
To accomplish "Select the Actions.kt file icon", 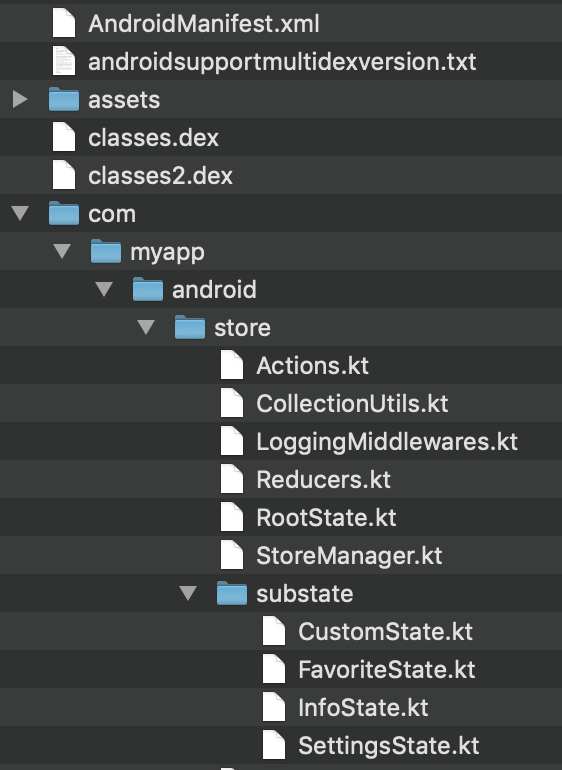I will (x=232, y=365).
